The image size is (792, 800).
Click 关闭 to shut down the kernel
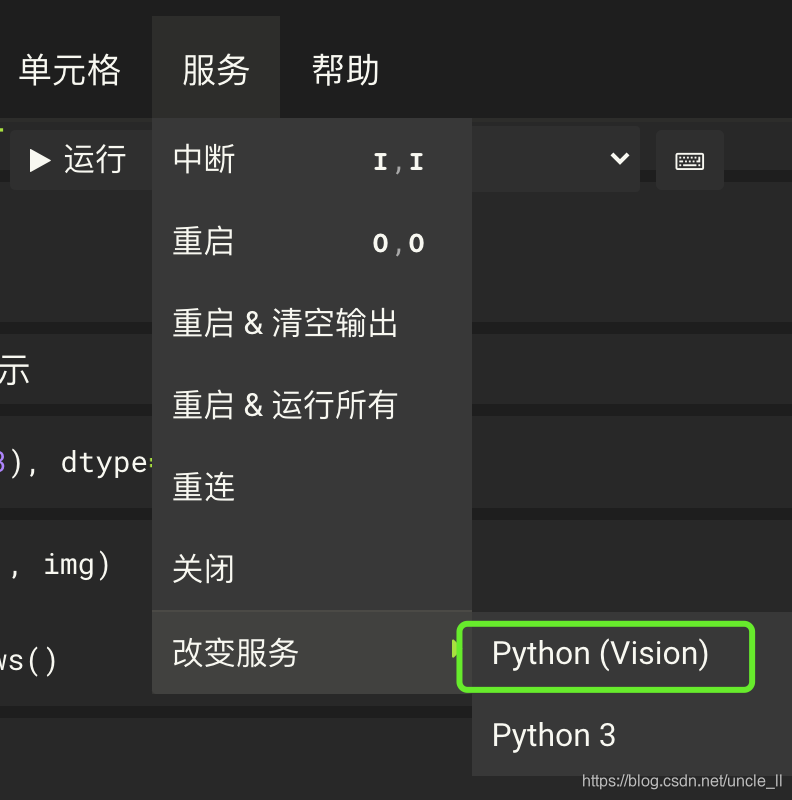(203, 568)
